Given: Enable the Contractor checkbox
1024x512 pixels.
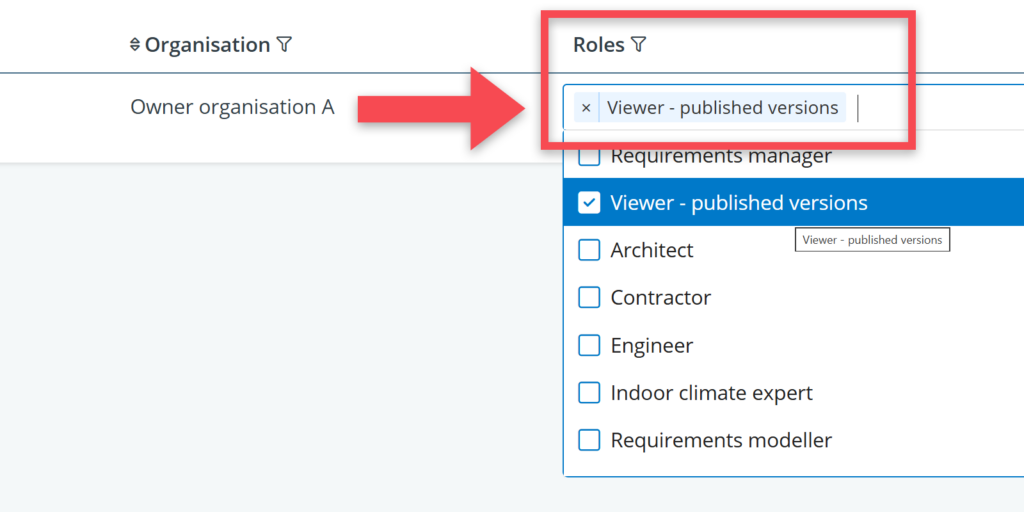Looking at the screenshot, I should [x=590, y=298].
